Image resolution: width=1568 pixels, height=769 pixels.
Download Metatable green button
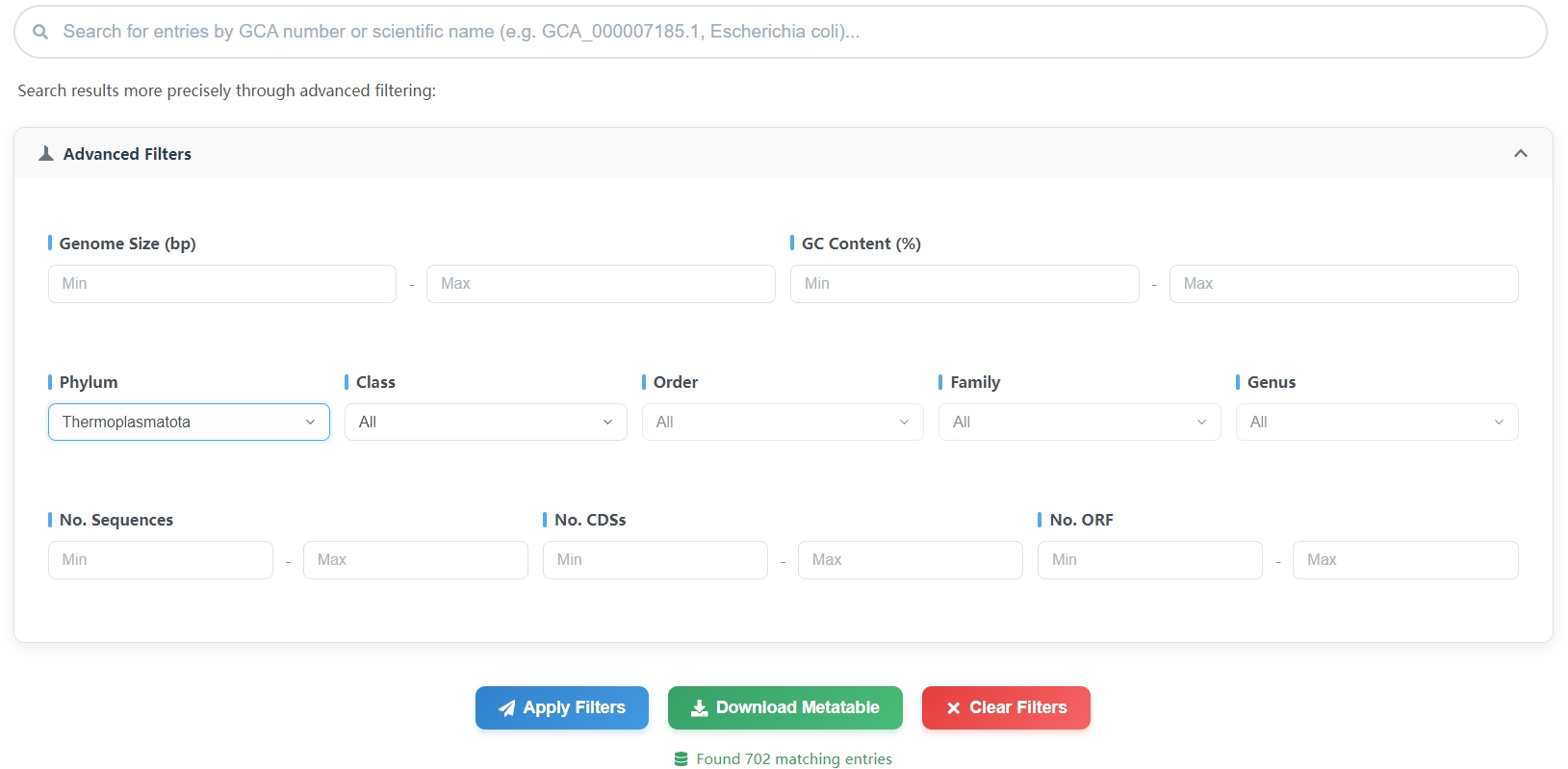[x=785, y=708]
